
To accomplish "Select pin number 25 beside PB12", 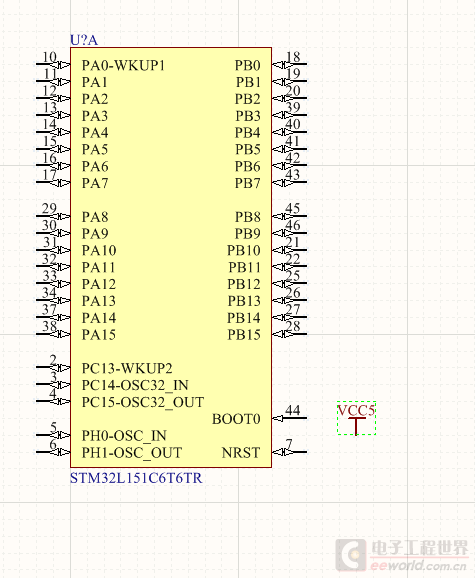I will pyautogui.click(x=293, y=276).
